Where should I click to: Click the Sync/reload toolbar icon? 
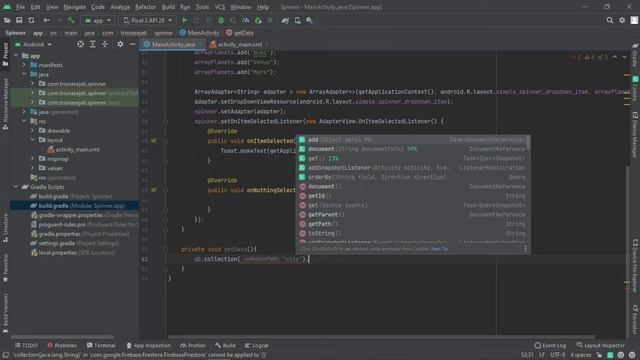(x=31, y=20)
